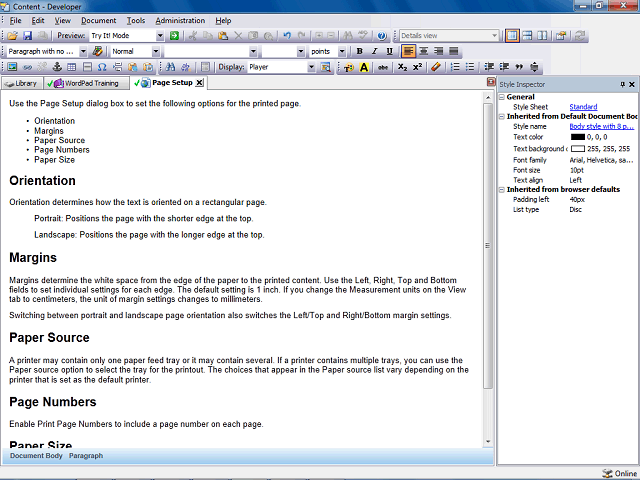Create a numbered list
The width and height of the screenshot is (640, 480).
[x=455, y=67]
